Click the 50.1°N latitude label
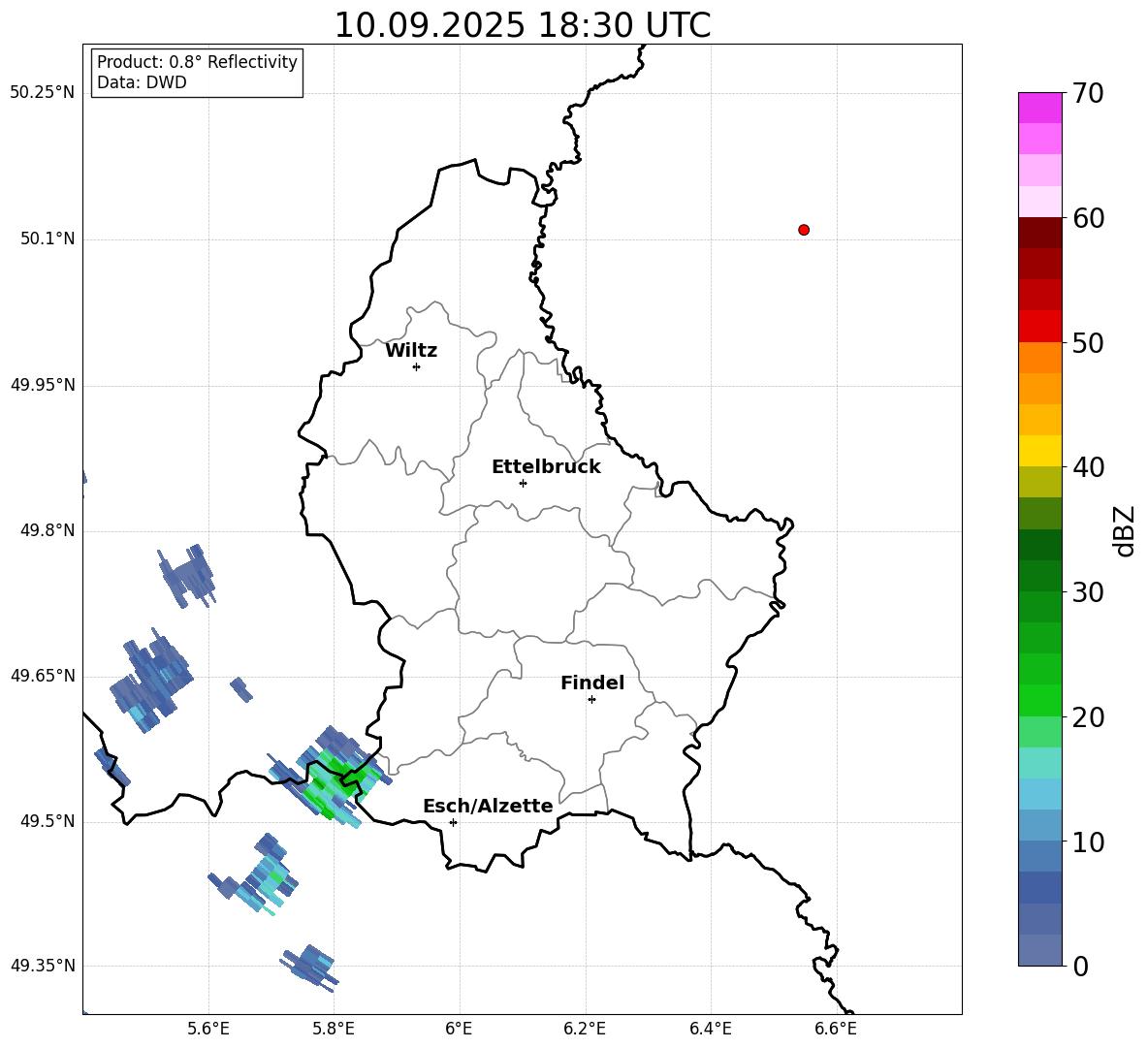 (x=48, y=238)
